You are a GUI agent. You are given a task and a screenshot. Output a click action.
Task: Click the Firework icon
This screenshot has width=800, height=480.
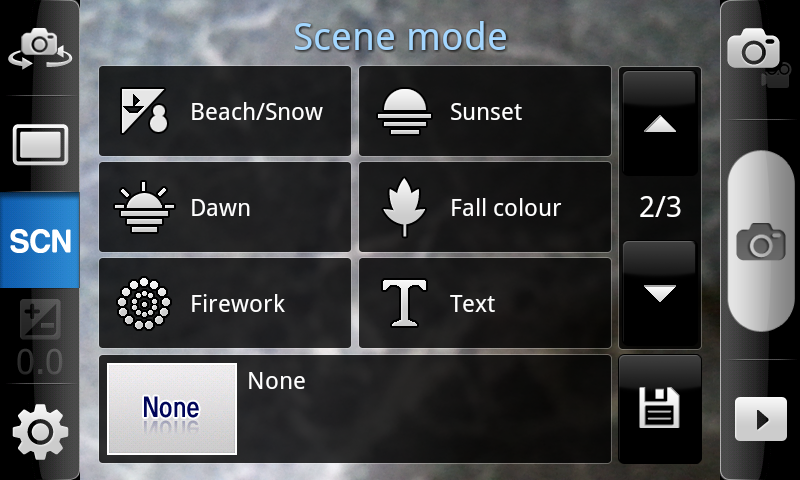[144, 304]
